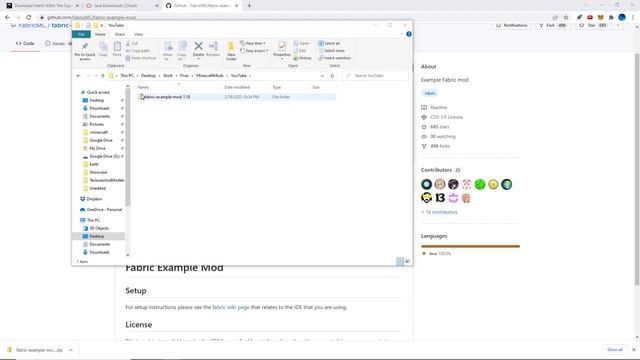Switch to the Java Downloads Oracle tab
This screenshot has width=640, height=360.
pos(122,6)
